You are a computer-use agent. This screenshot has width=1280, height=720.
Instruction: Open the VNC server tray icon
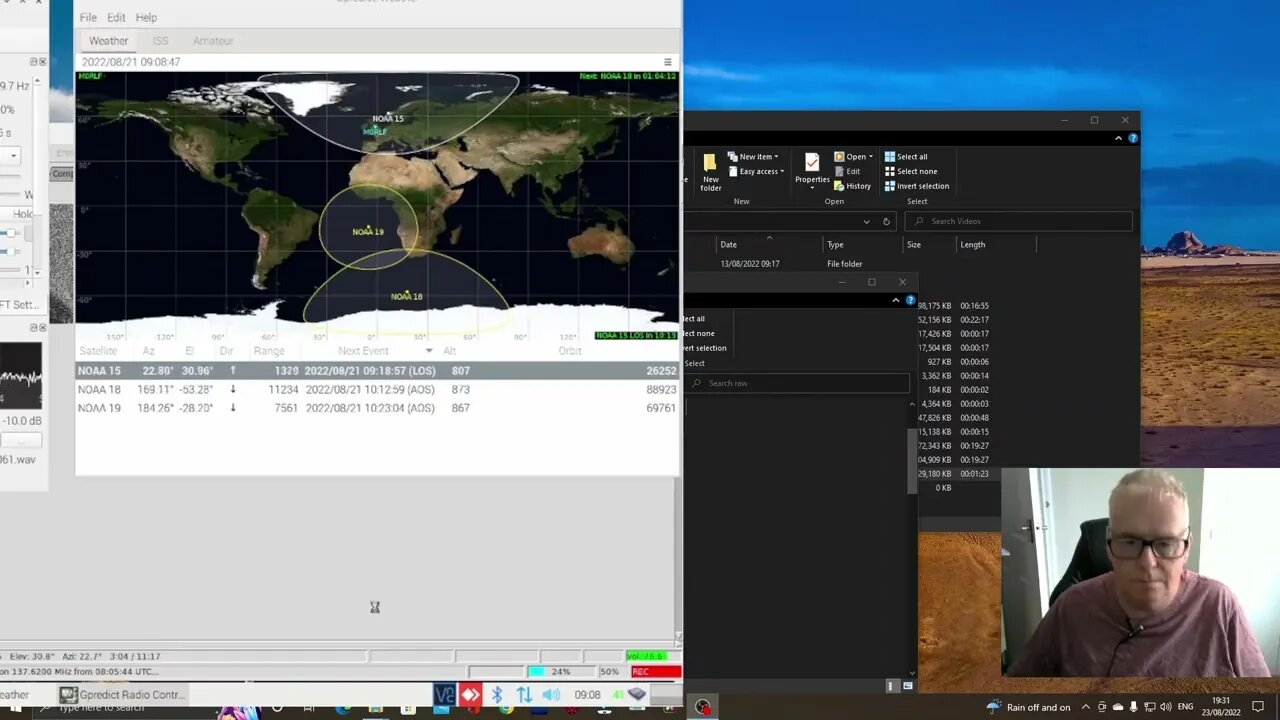[x=445, y=695]
